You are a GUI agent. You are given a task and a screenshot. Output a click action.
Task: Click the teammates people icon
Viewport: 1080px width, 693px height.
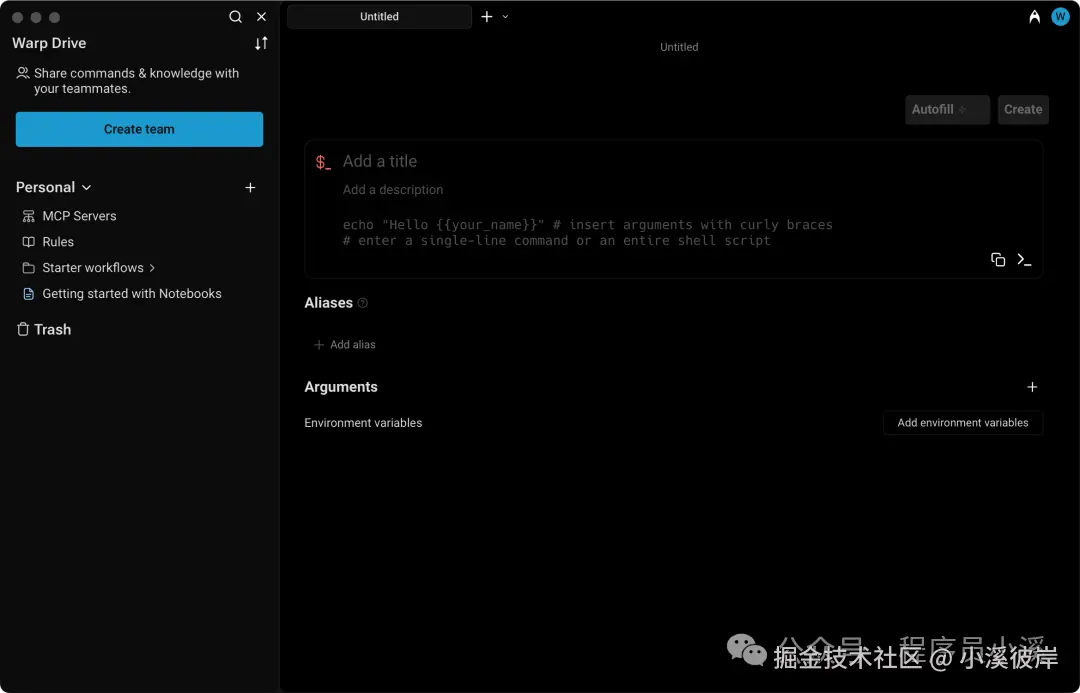tap(23, 72)
